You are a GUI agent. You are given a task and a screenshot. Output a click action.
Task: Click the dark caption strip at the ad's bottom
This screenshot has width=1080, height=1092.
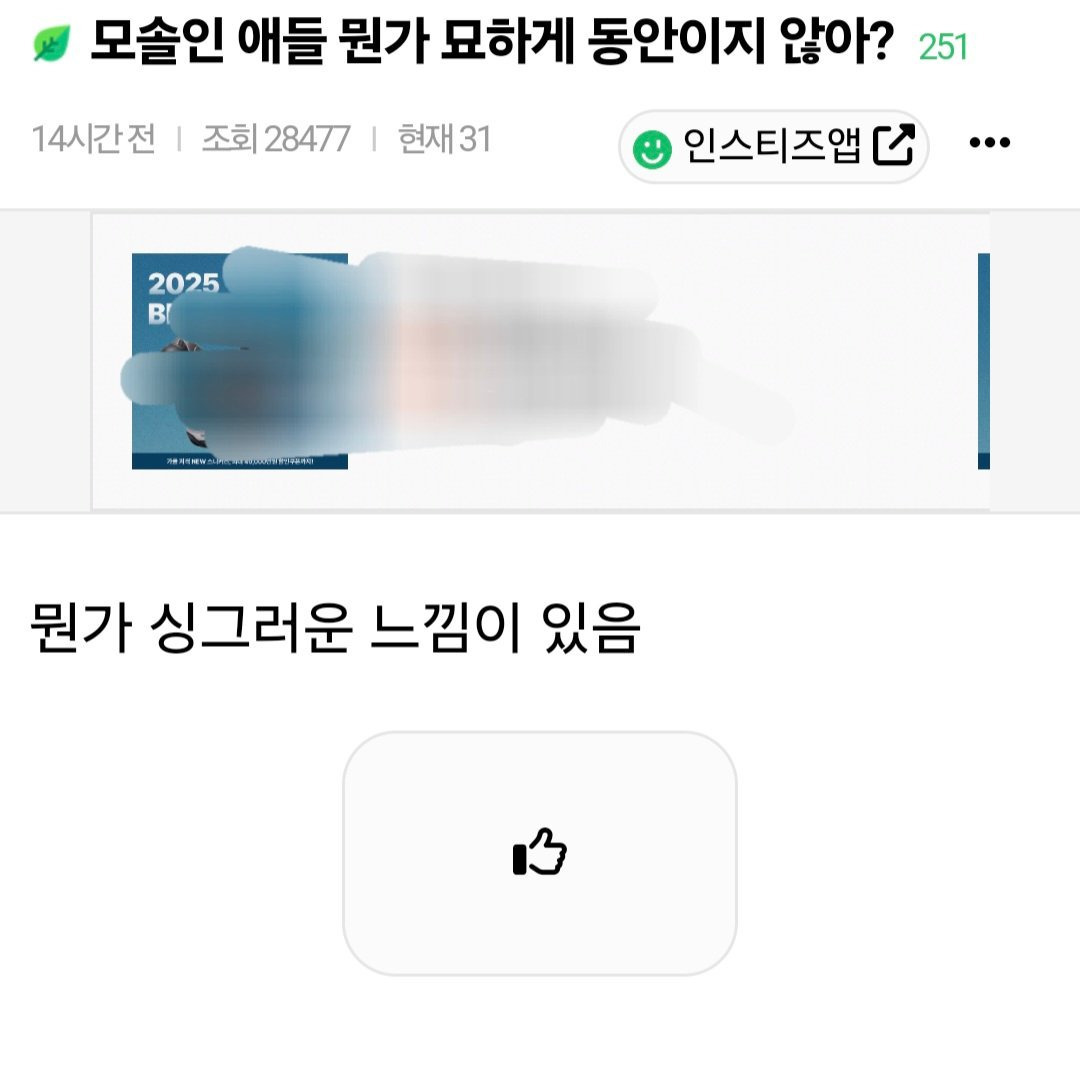tap(240, 461)
